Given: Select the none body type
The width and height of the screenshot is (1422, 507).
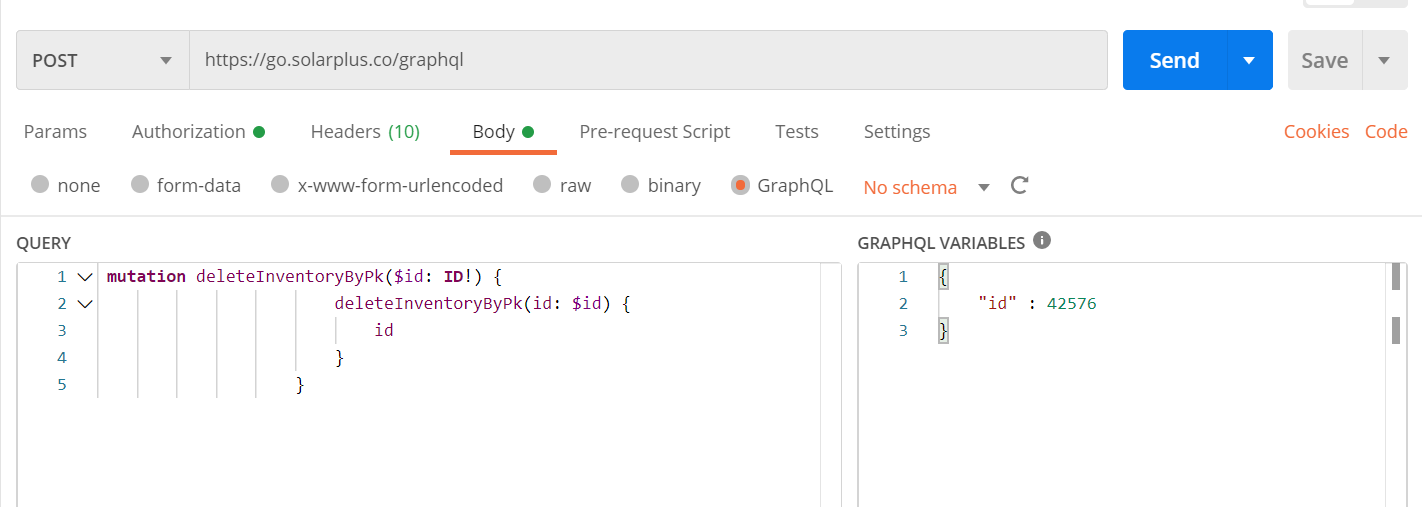Looking at the screenshot, I should pyautogui.click(x=40, y=185).
